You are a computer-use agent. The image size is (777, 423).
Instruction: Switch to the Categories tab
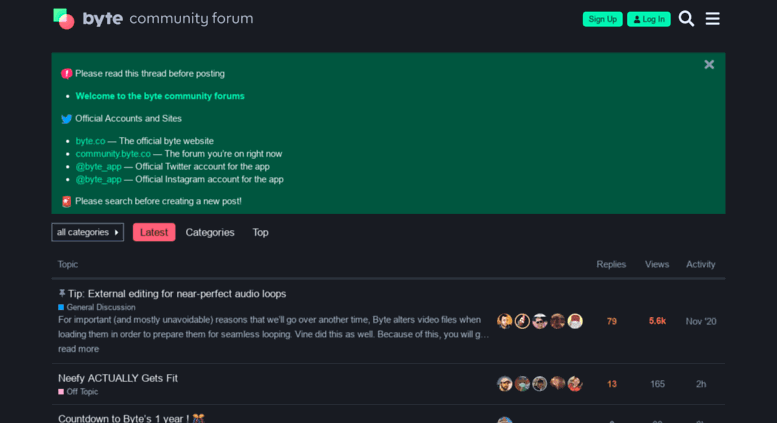pyautogui.click(x=210, y=232)
